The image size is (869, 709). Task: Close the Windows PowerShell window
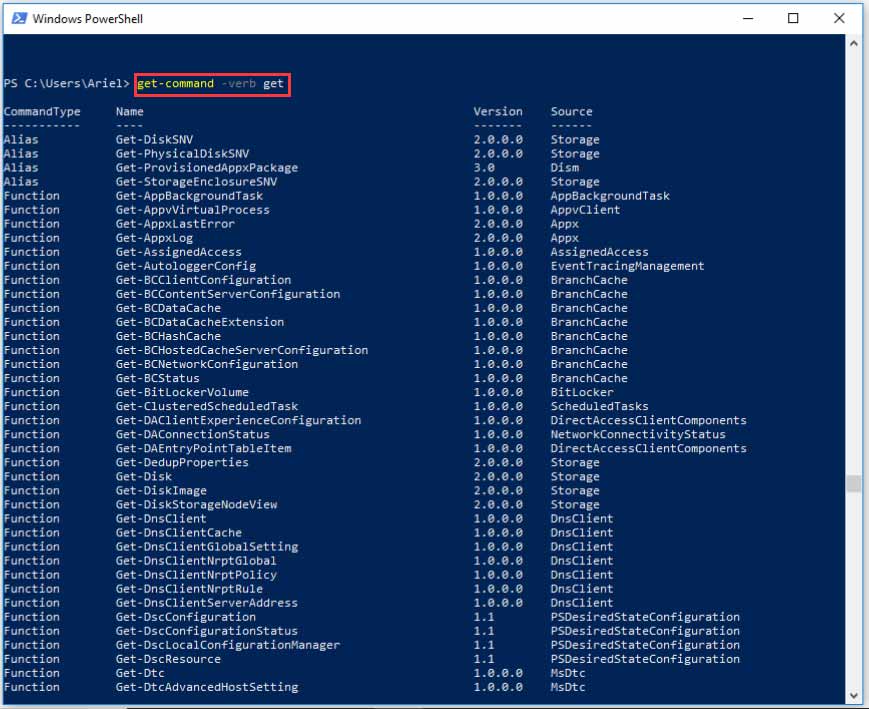[x=839, y=18]
